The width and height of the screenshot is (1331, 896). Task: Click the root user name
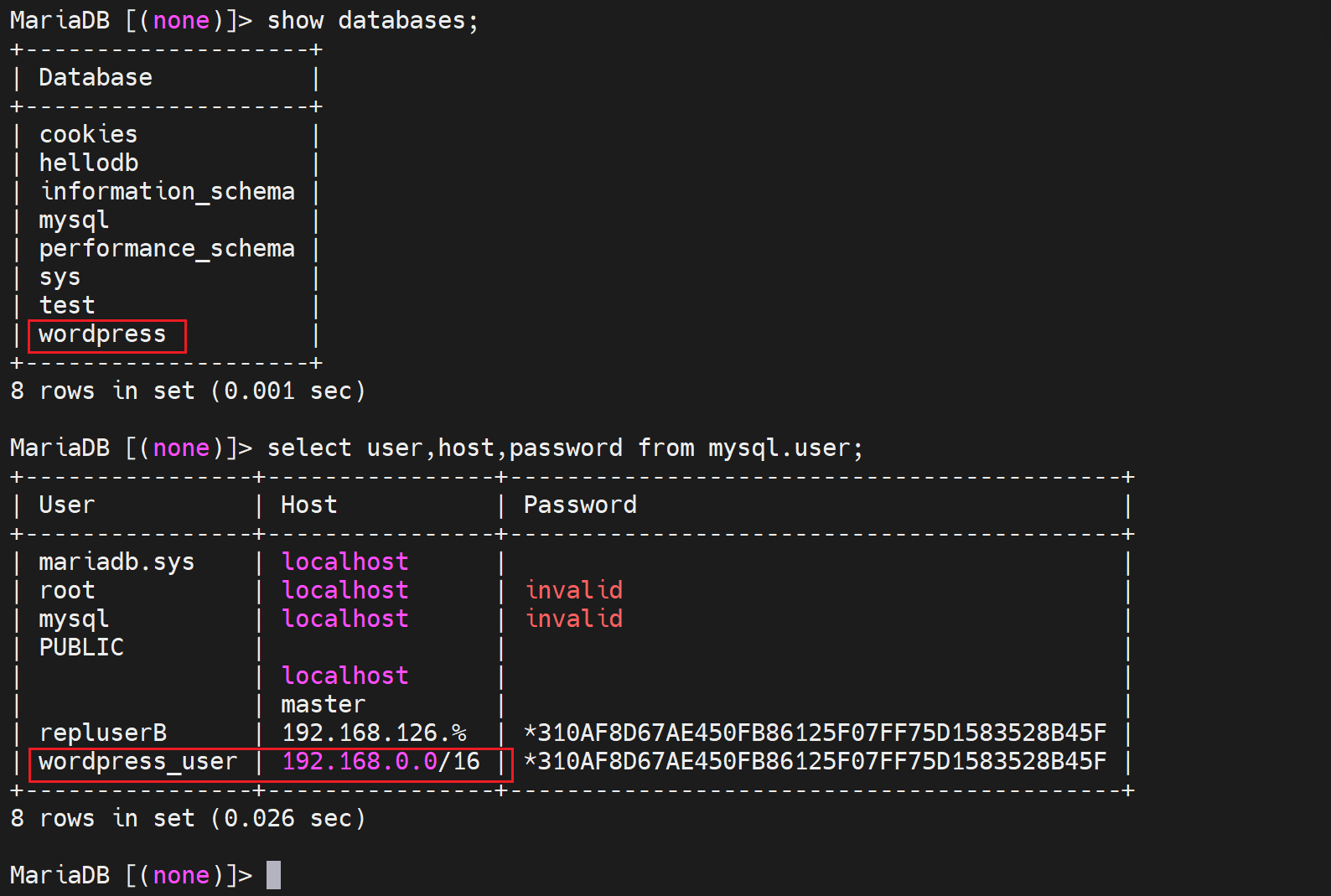67,590
